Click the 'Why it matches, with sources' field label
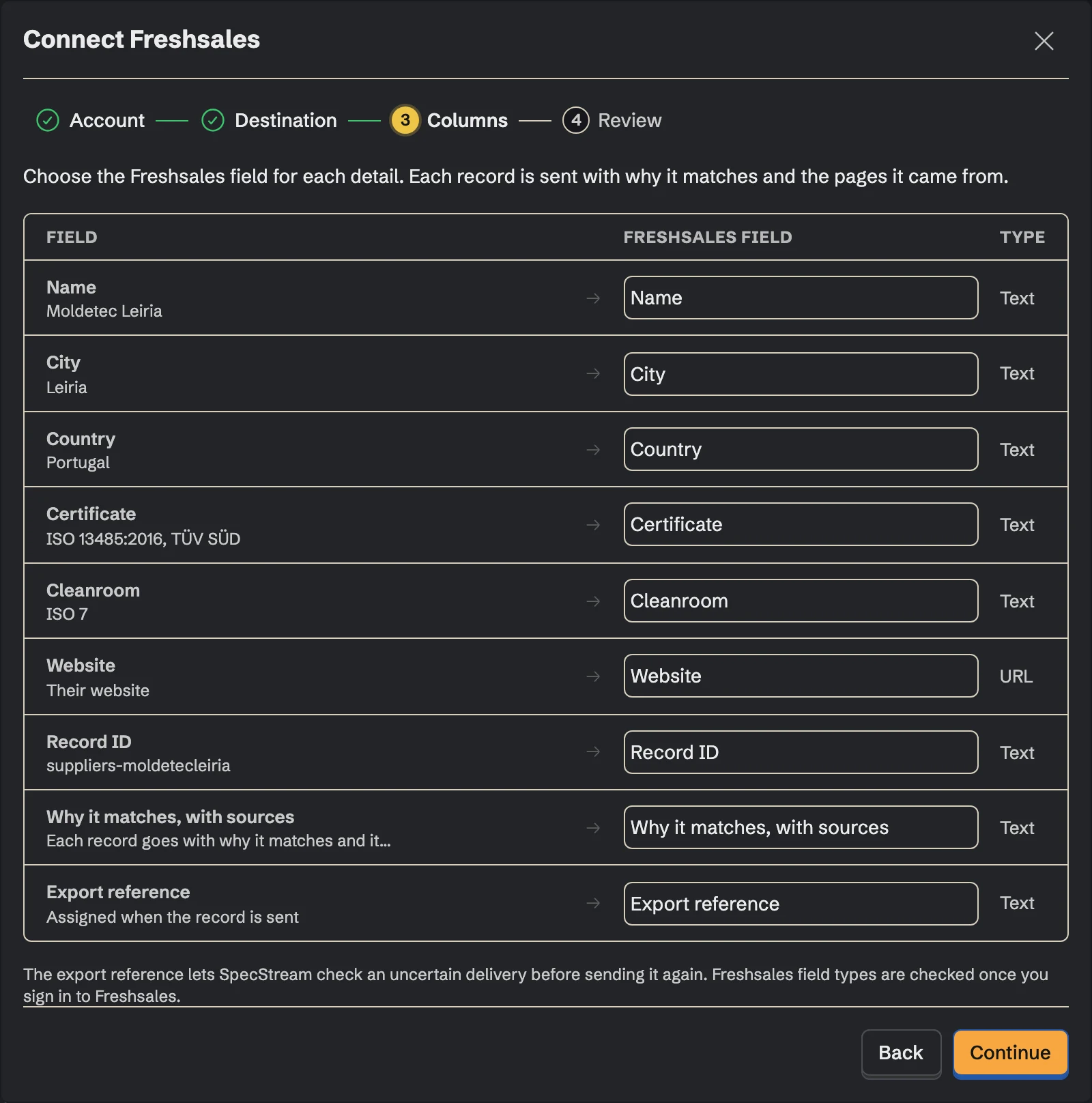This screenshot has width=1092, height=1103. click(170, 817)
